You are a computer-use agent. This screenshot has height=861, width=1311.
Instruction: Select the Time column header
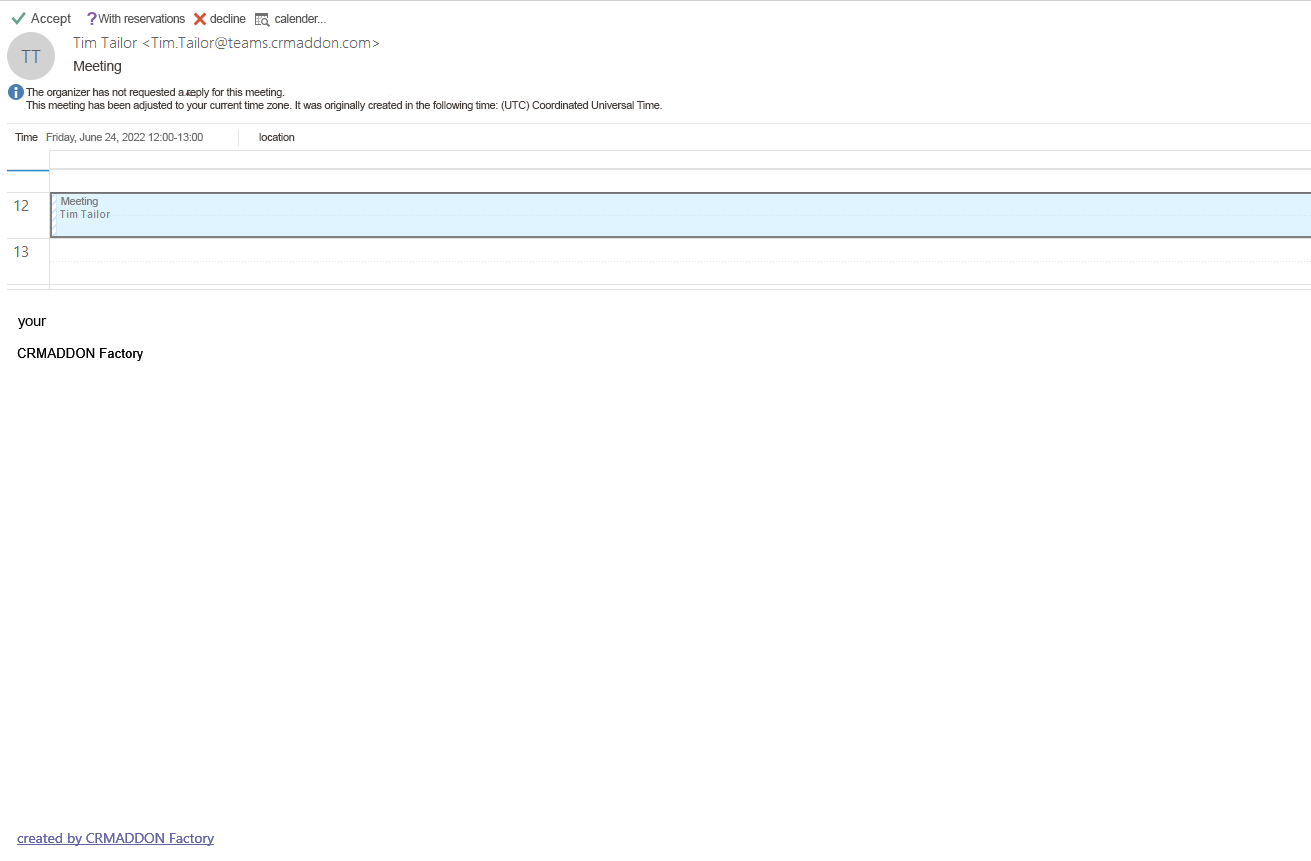click(x=26, y=137)
